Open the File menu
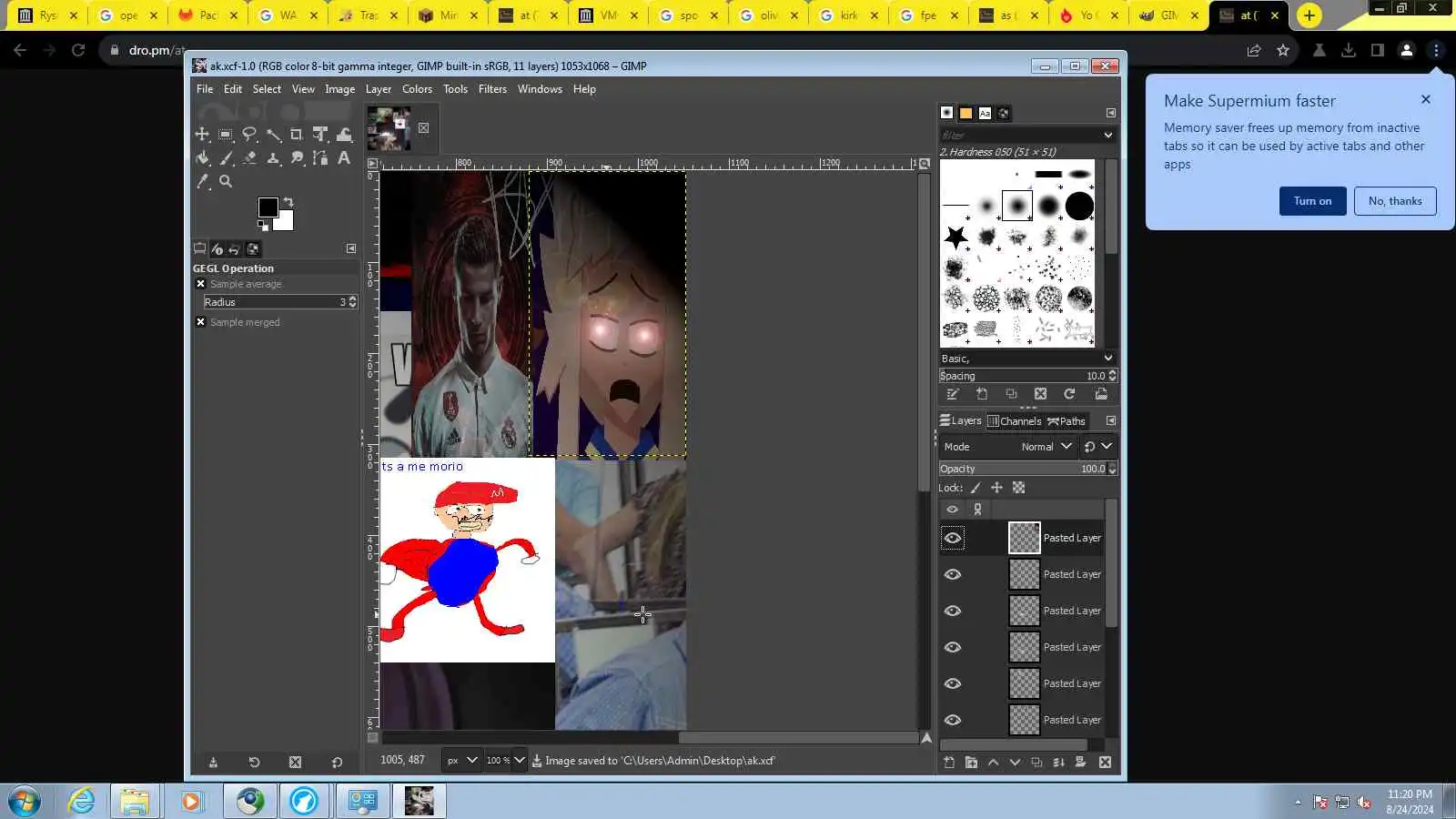1456x819 pixels. point(205,89)
